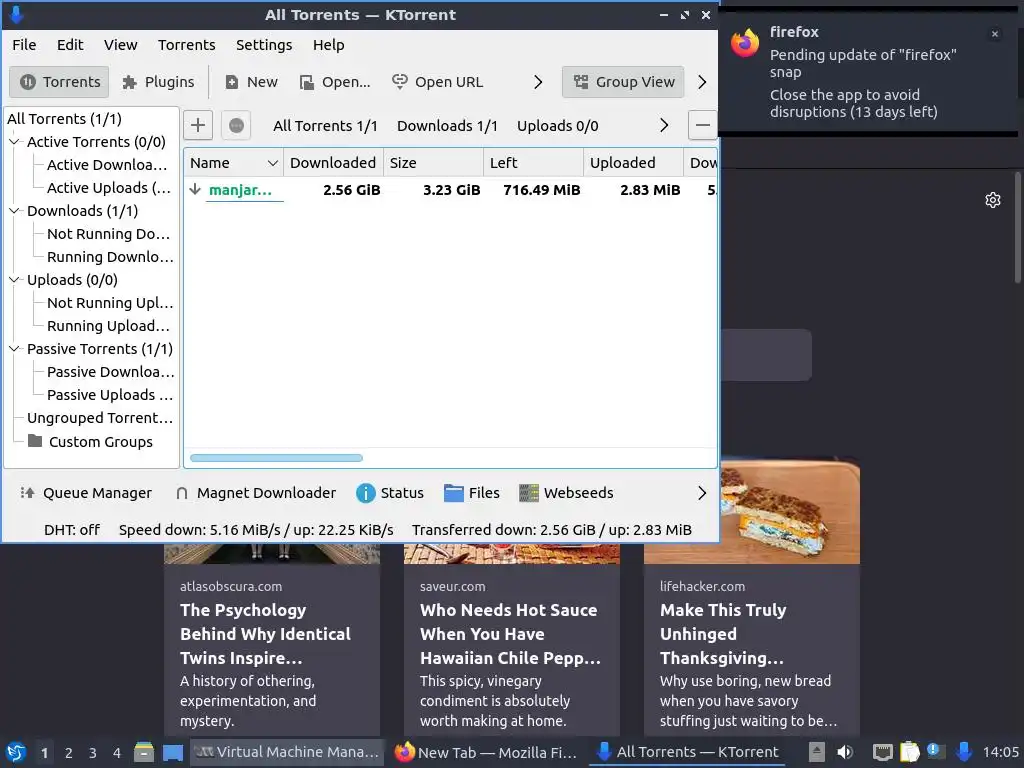Image resolution: width=1024 pixels, height=768 pixels.
Task: Sort by the Uploaded column header
Action: pos(633,163)
